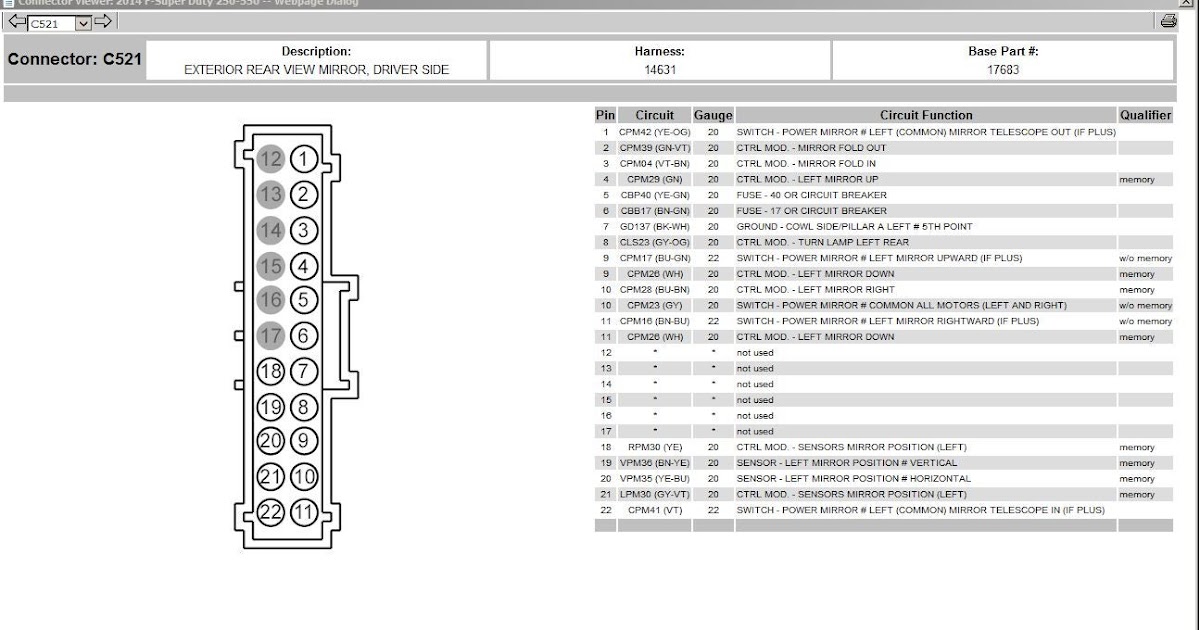The height and width of the screenshot is (630, 1200).
Task: Select pin 22 in the connector diagram
Action: click(271, 513)
